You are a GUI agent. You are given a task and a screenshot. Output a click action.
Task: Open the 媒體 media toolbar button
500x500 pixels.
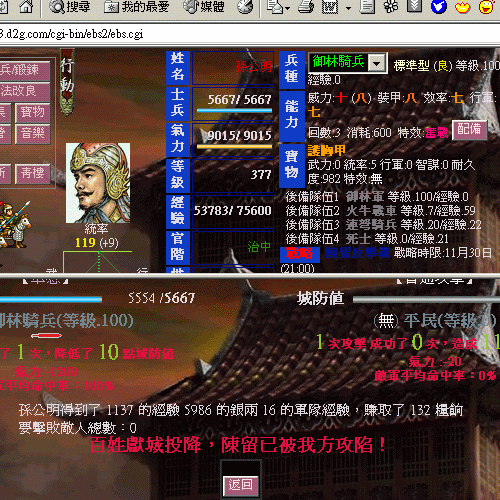[203, 7]
